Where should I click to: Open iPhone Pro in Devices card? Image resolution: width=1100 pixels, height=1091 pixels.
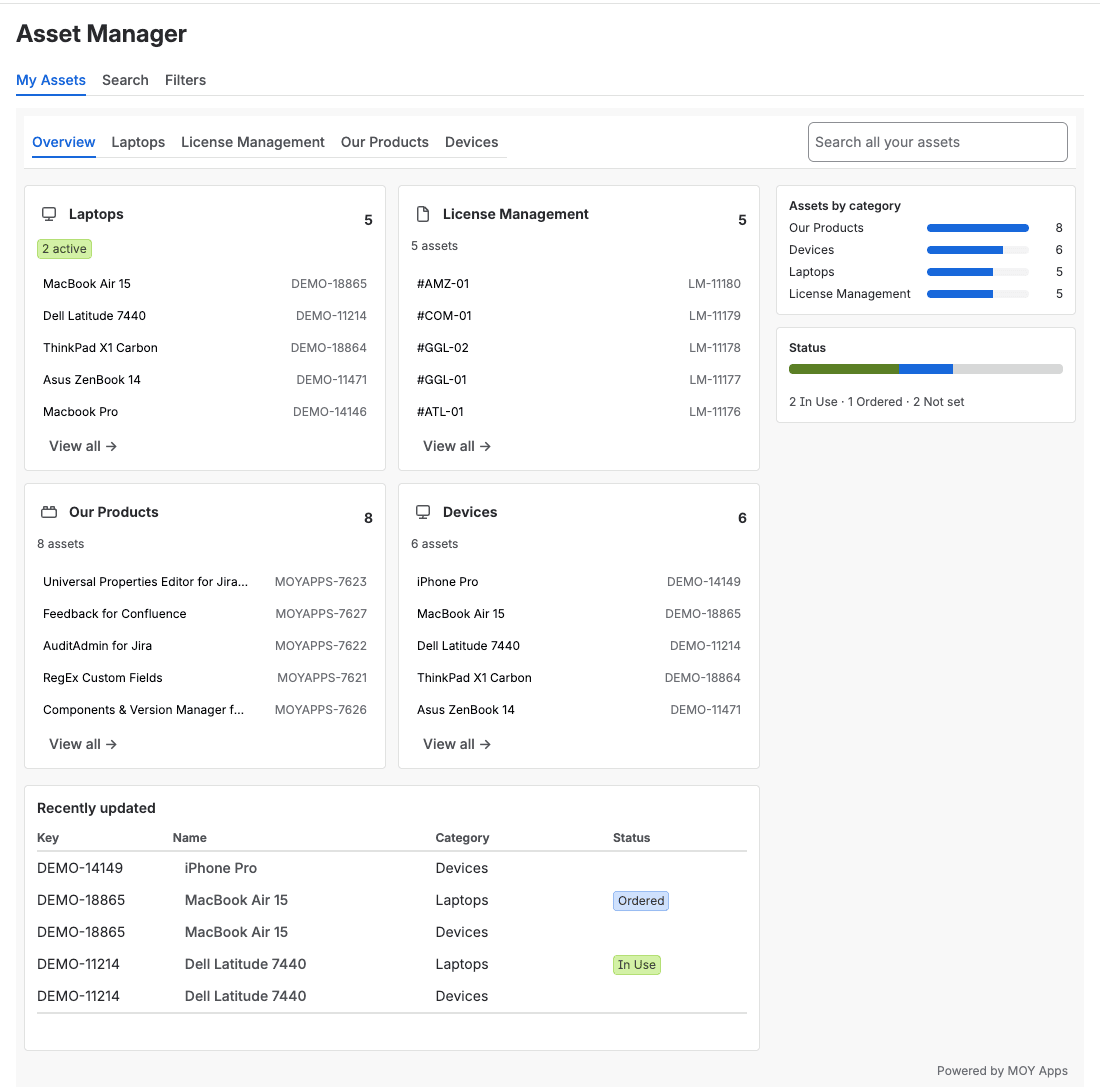pos(579,582)
